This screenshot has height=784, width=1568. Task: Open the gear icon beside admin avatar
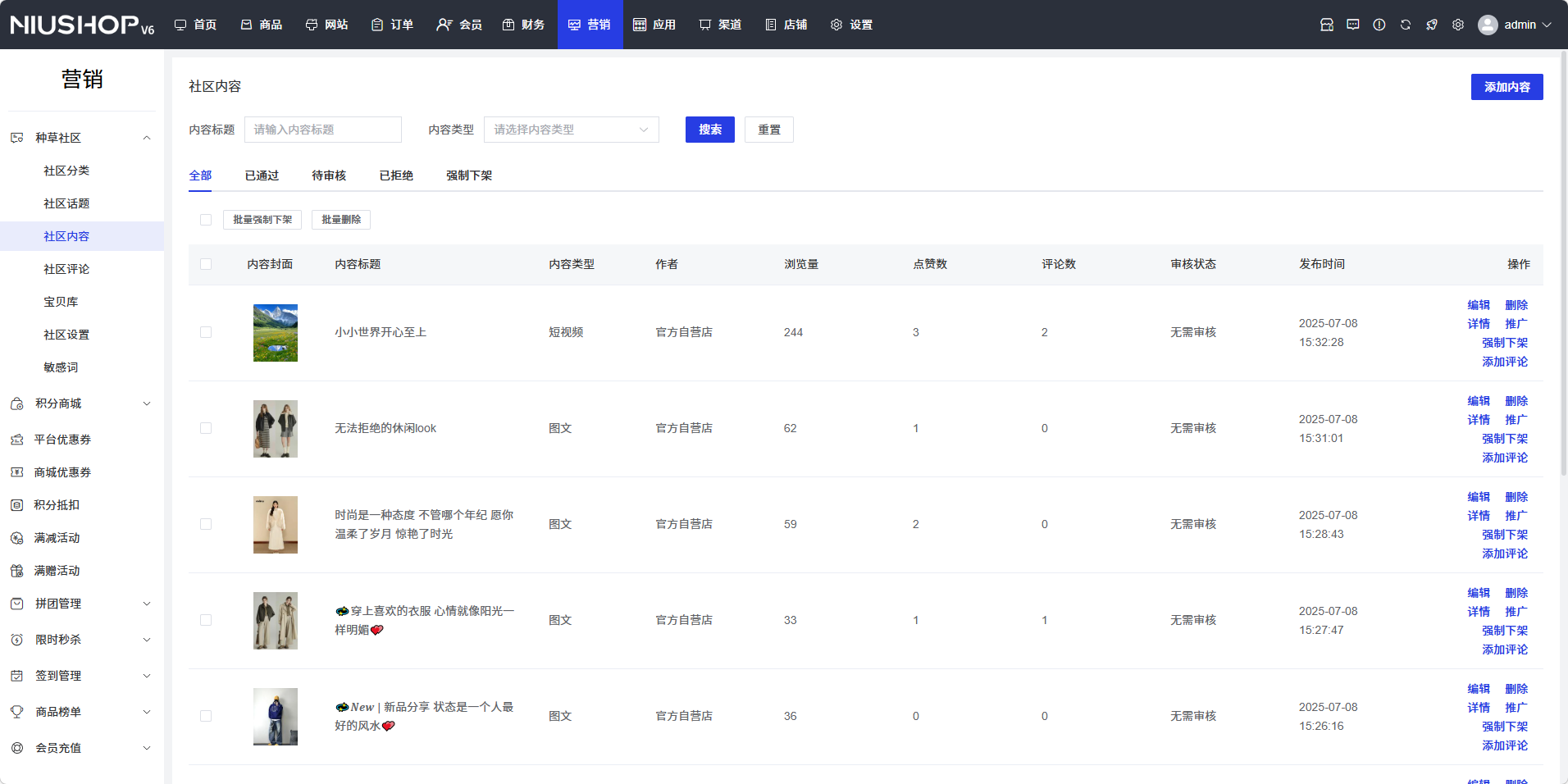pos(1457,25)
